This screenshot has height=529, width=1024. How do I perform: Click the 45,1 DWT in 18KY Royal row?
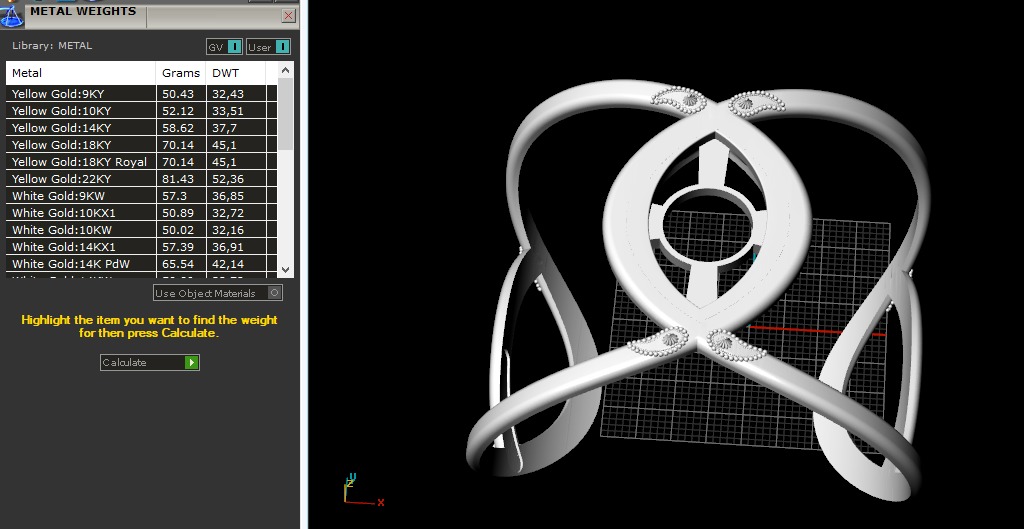click(224, 162)
